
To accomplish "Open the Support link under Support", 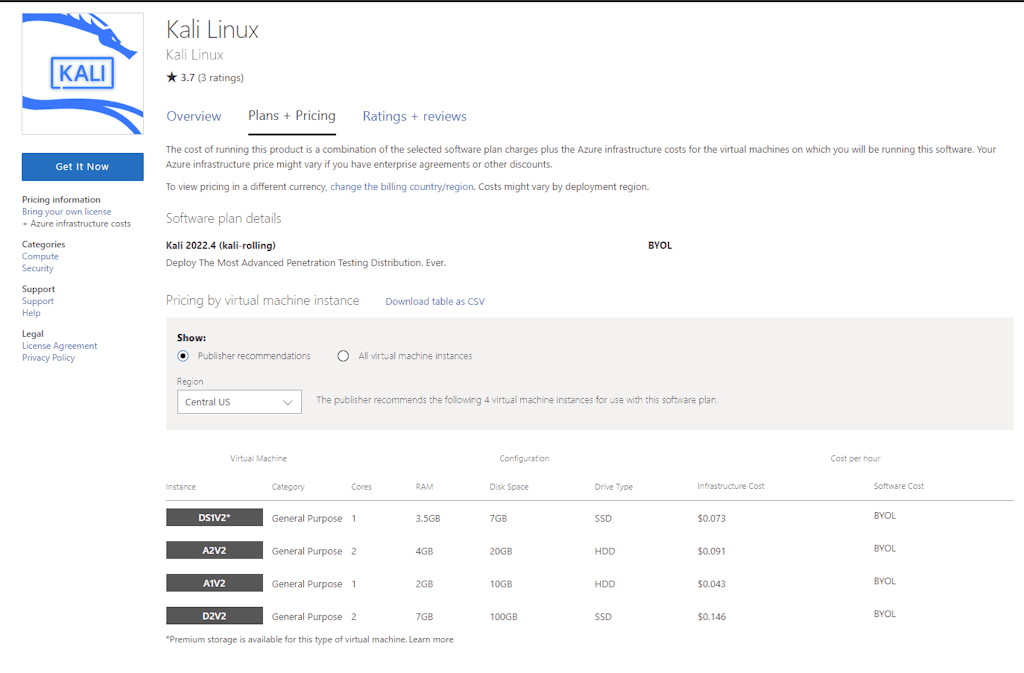I will pyautogui.click(x=38, y=301).
